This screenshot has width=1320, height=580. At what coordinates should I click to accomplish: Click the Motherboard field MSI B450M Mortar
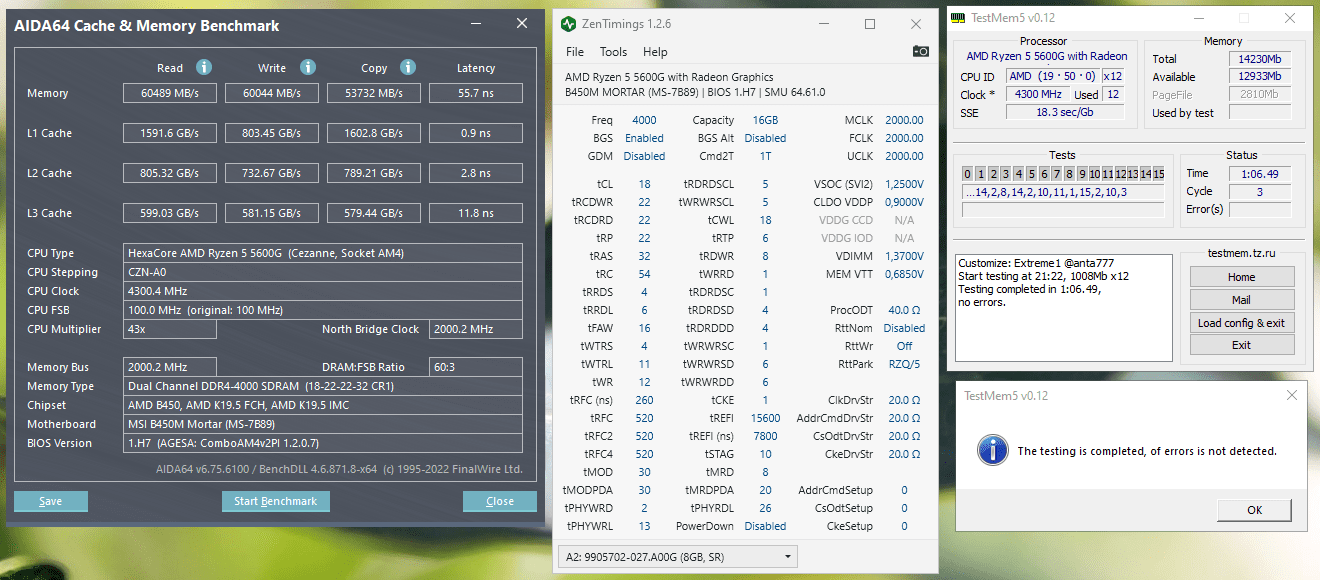click(x=323, y=424)
